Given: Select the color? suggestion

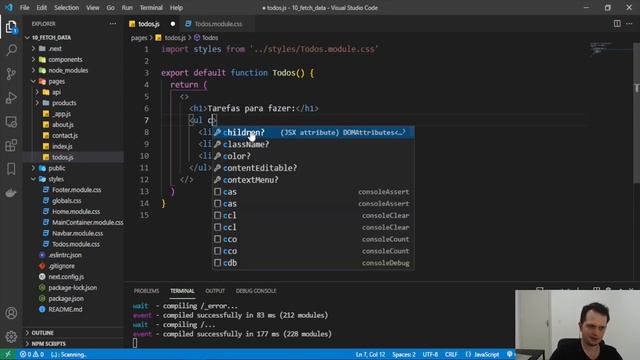Looking at the screenshot, I should click(313, 156).
